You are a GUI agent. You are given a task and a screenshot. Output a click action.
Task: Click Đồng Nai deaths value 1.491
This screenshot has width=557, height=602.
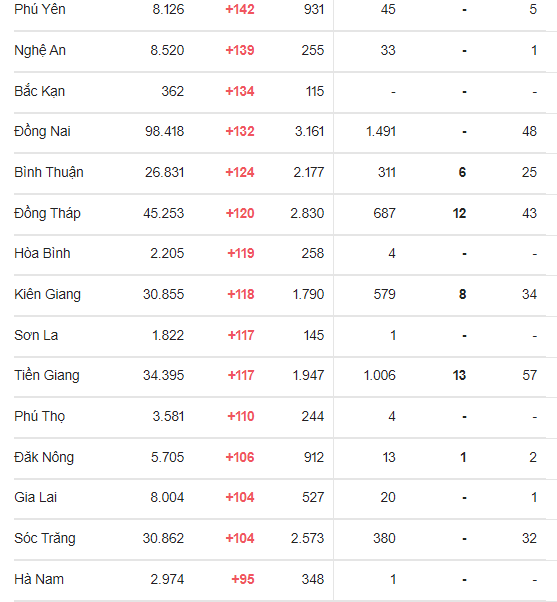tap(380, 131)
